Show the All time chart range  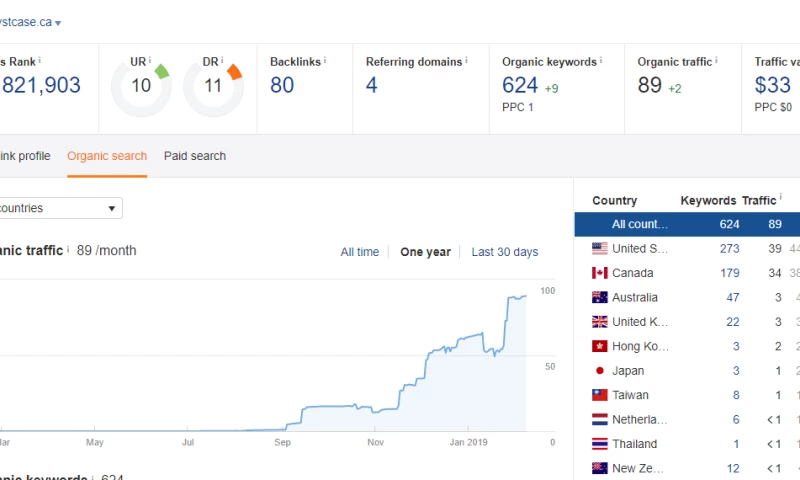tap(360, 252)
